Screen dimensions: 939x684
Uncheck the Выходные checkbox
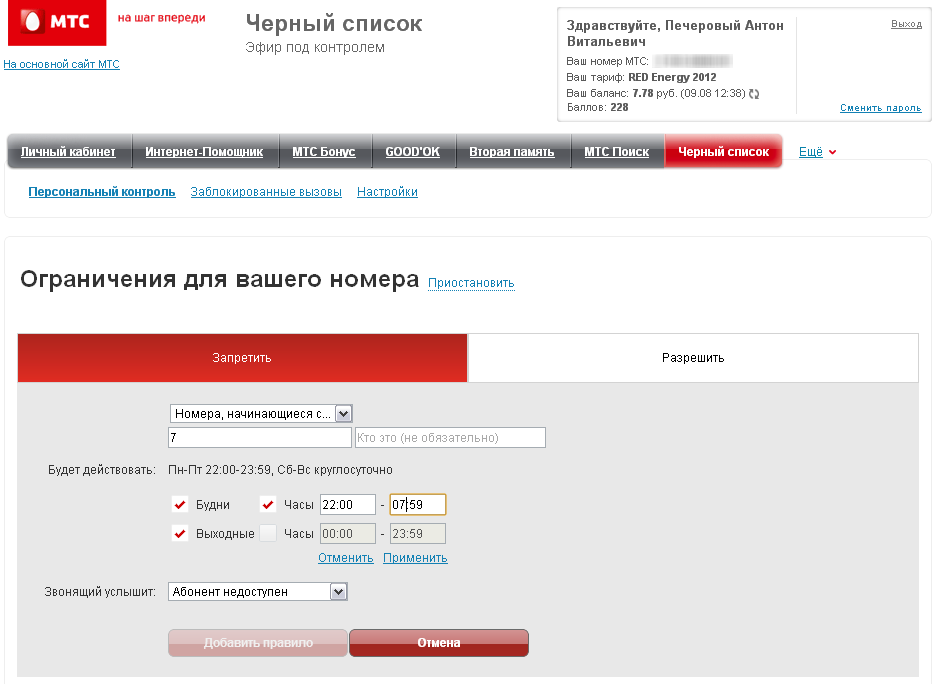click(180, 533)
